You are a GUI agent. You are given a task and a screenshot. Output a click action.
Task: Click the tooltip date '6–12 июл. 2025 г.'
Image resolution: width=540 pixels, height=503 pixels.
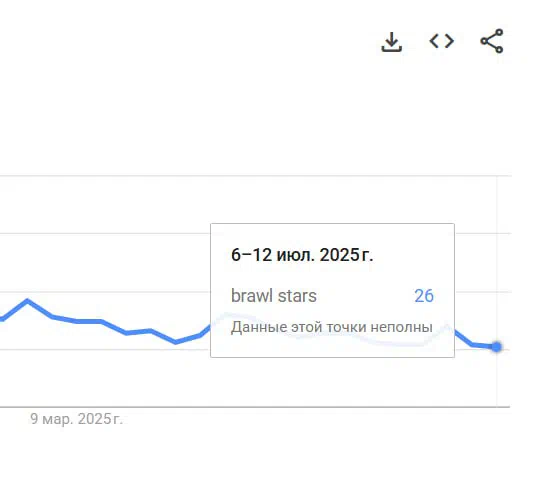(x=302, y=255)
